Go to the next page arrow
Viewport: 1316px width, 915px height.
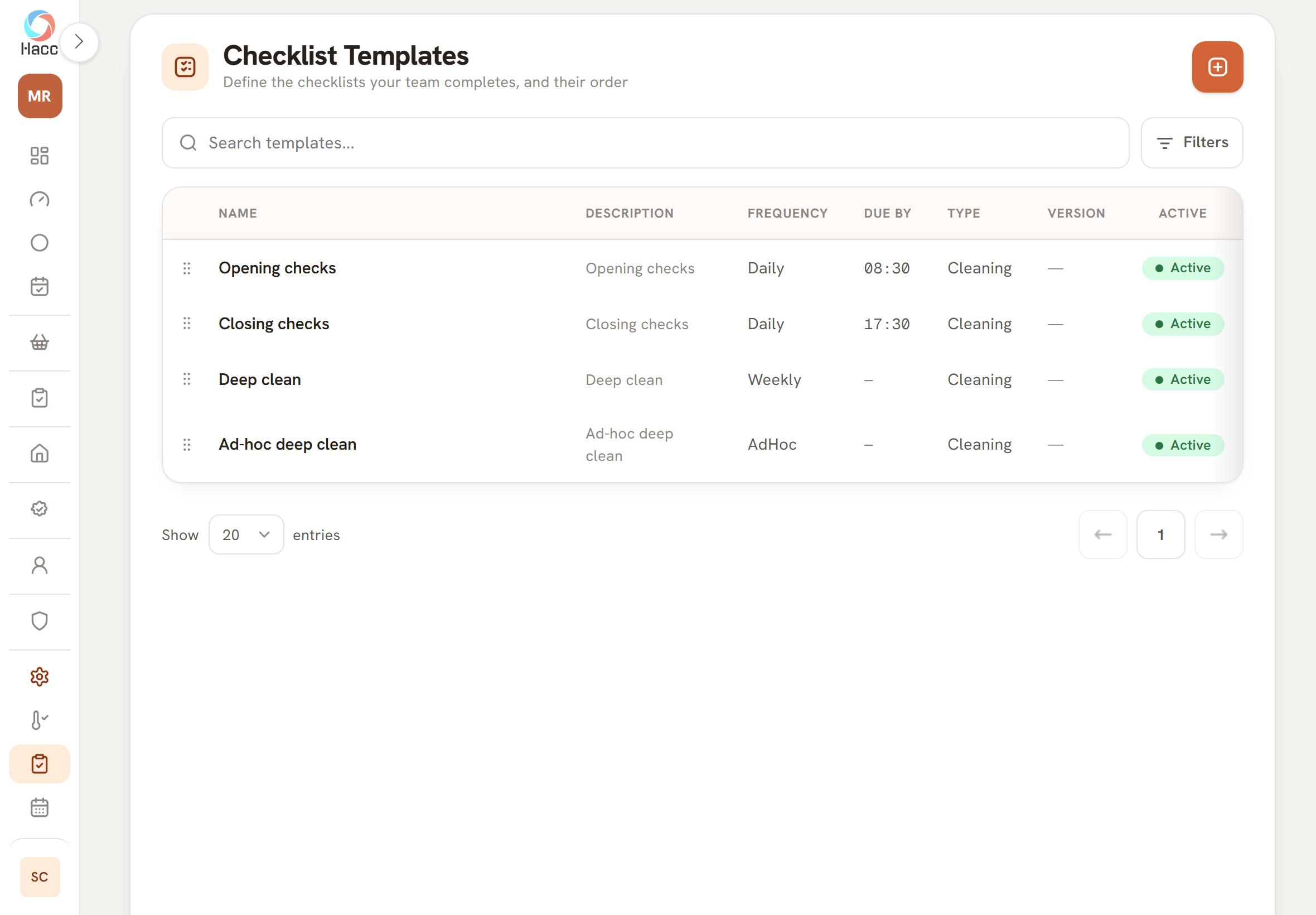click(1218, 534)
